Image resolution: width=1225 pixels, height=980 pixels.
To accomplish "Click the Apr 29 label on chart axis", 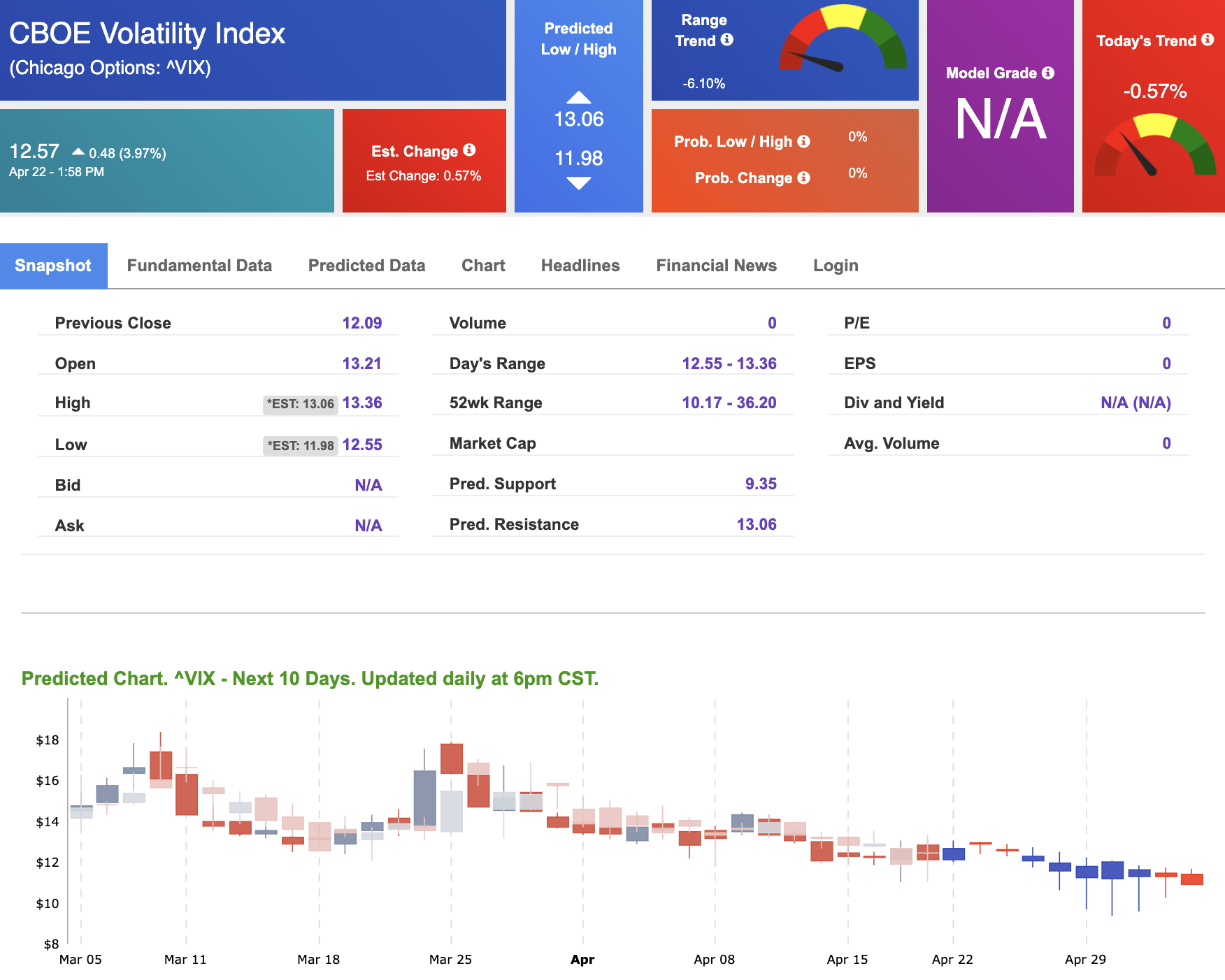I will pos(1085,960).
